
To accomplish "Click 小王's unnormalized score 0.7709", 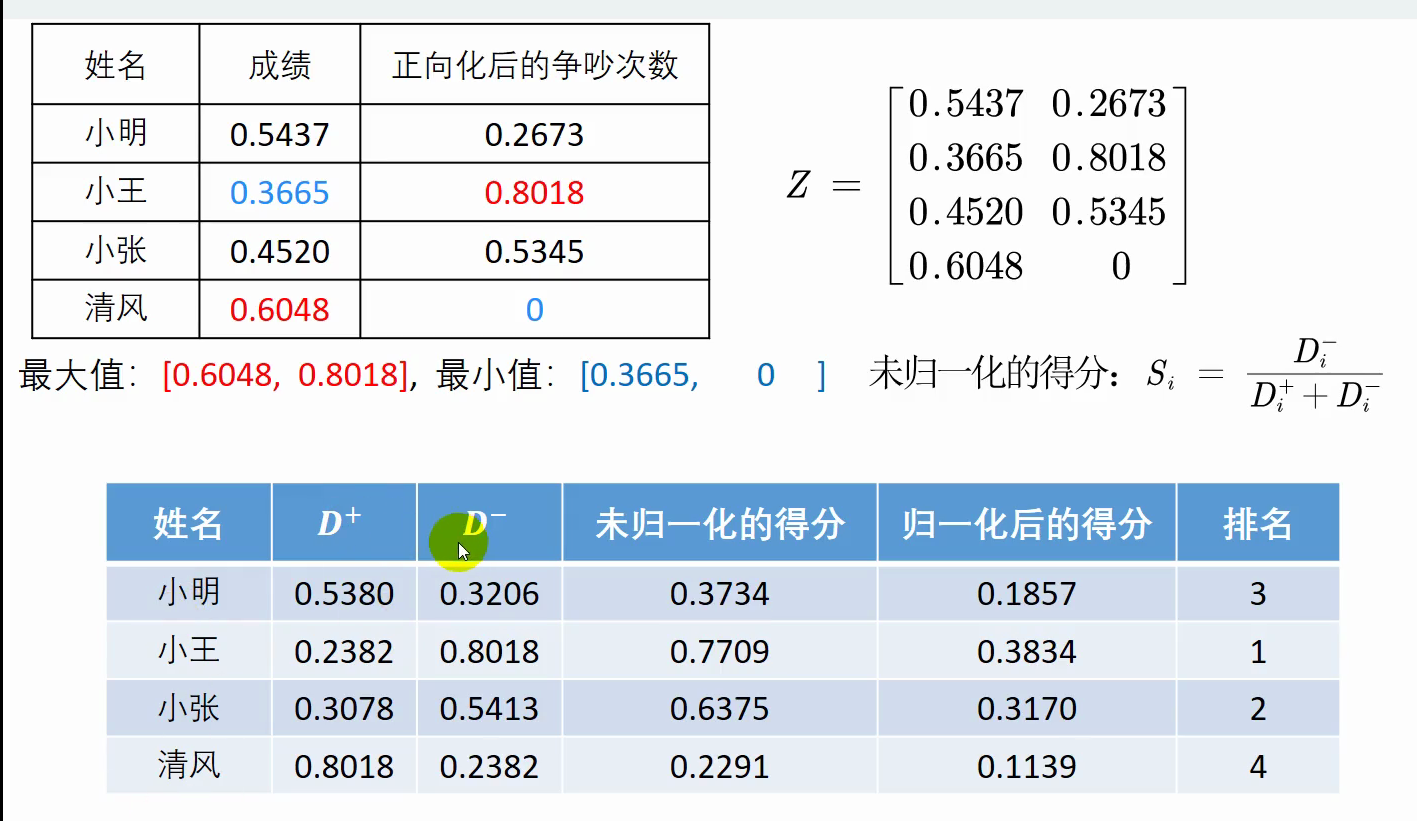I will 720,652.
